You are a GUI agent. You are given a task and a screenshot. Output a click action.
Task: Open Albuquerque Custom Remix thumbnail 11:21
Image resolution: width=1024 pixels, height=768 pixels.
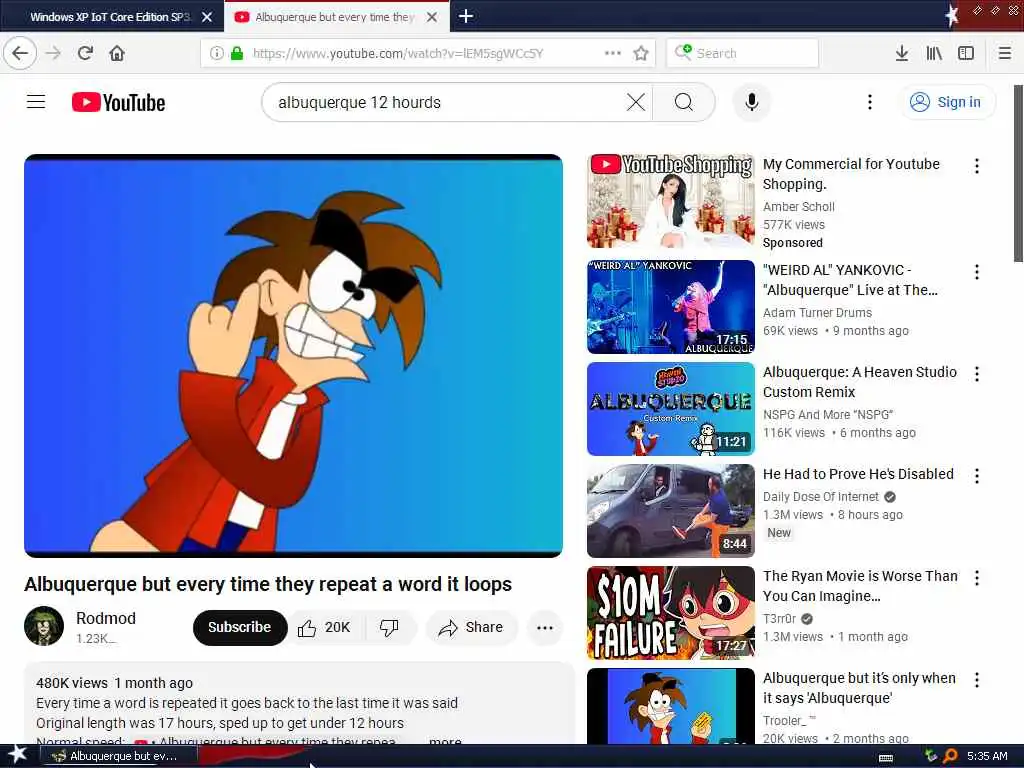671,409
